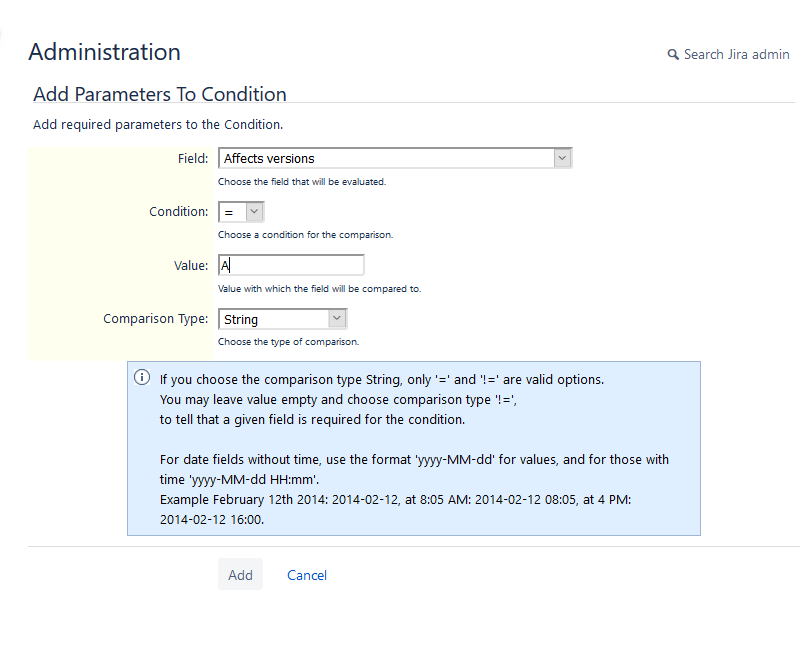
Task: Expand the Condition dropdown arrow
Action: pyautogui.click(x=254, y=212)
